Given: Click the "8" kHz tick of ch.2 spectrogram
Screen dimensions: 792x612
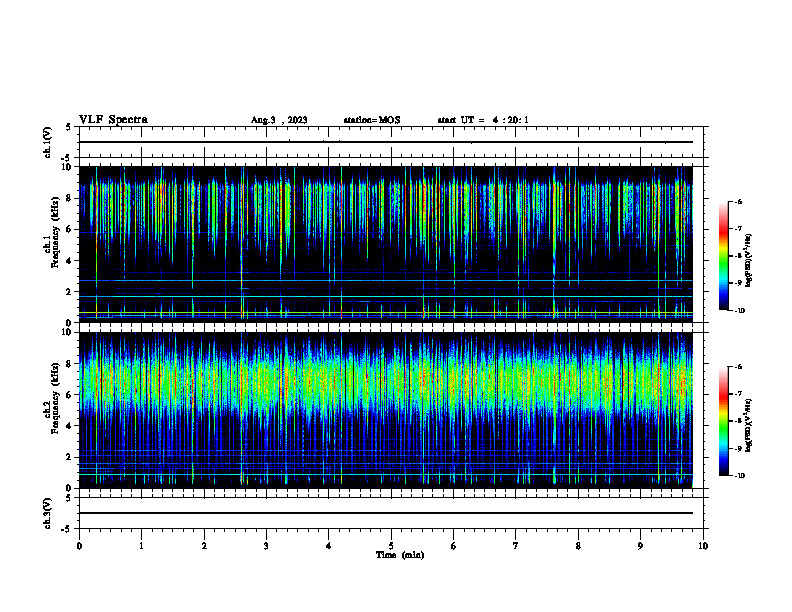Looking at the screenshot, I should 70,364.
